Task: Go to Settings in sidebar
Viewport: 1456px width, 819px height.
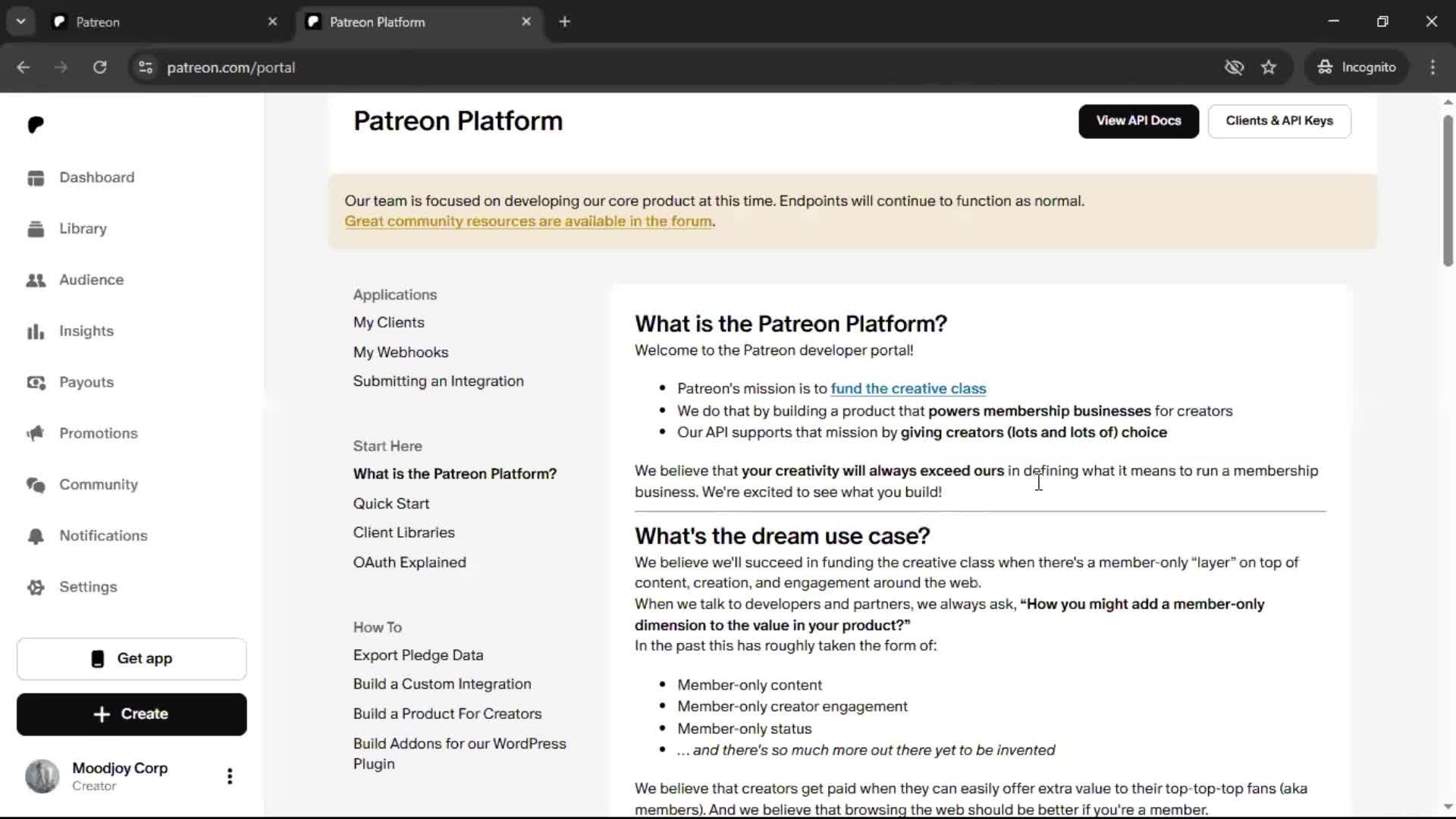Action: click(x=88, y=587)
